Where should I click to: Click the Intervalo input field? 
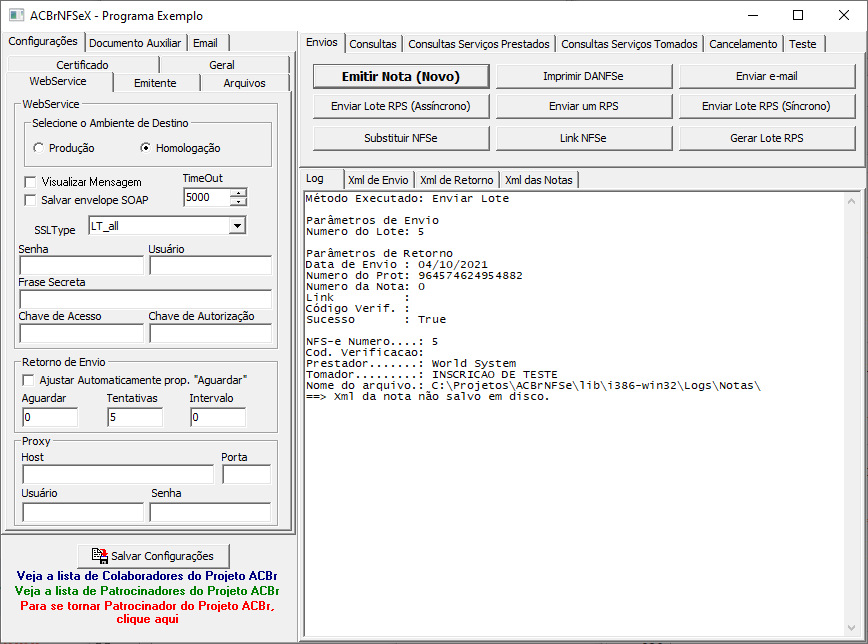(x=218, y=417)
